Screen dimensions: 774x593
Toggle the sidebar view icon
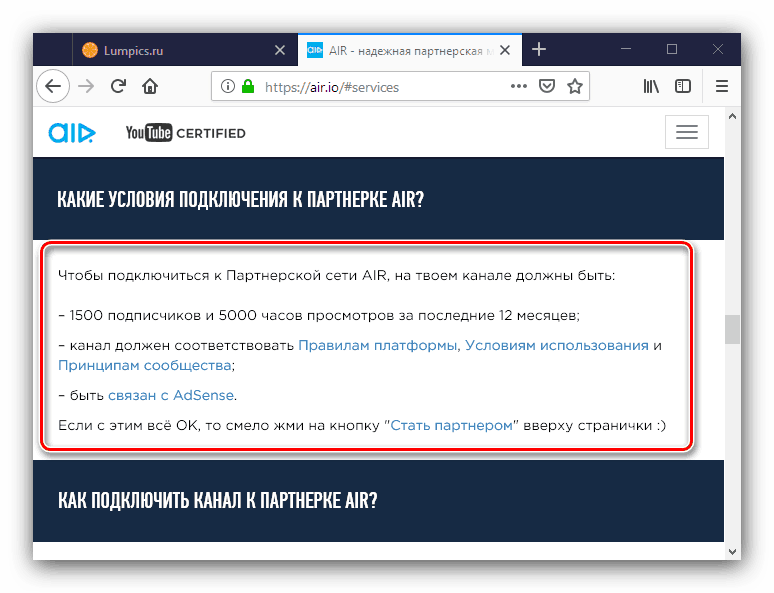pos(683,86)
